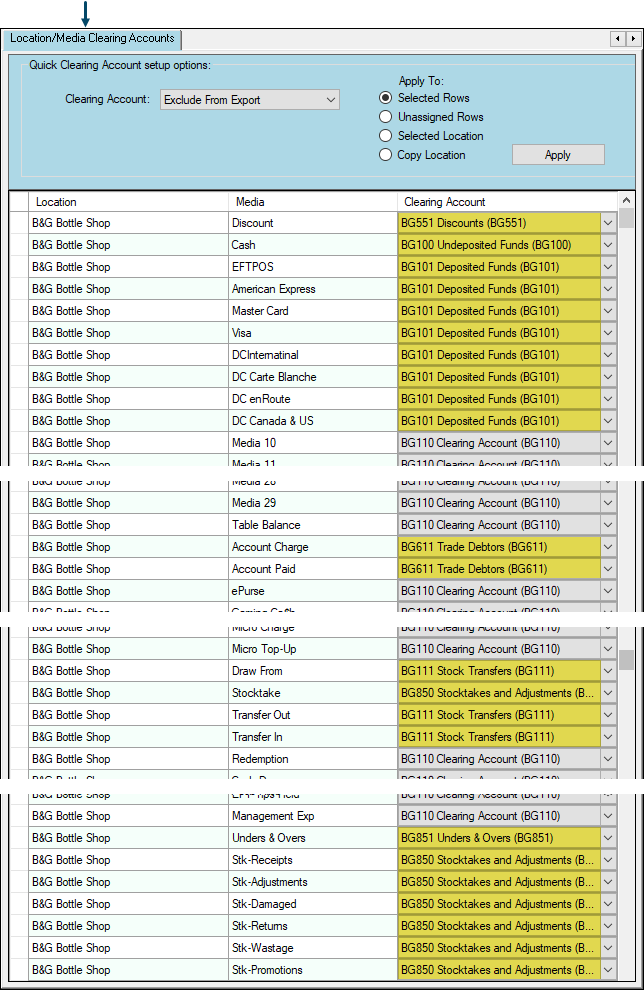Select BG611 Trade Debtors cell in Account Paid row

pos(499,569)
